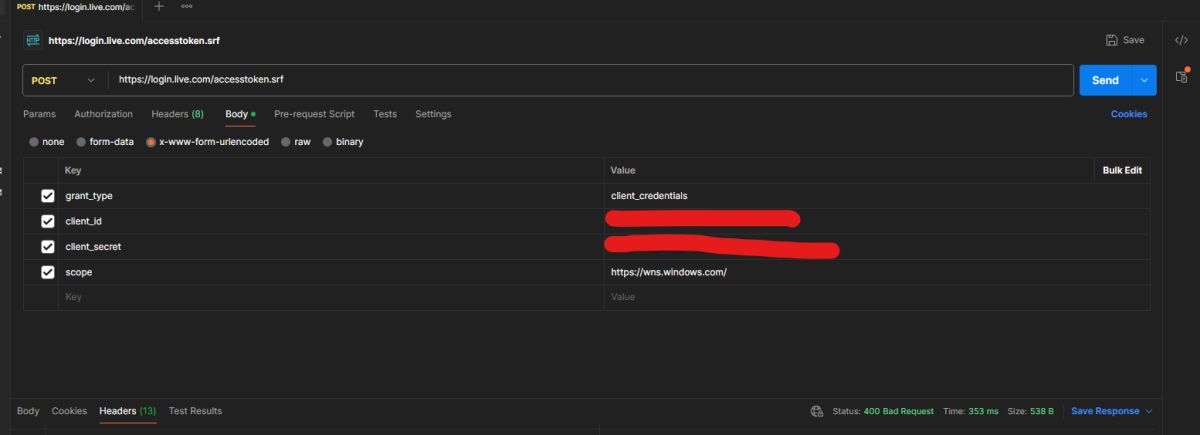Open a new request tab with plus
1200x435 pixels.
[158, 6]
